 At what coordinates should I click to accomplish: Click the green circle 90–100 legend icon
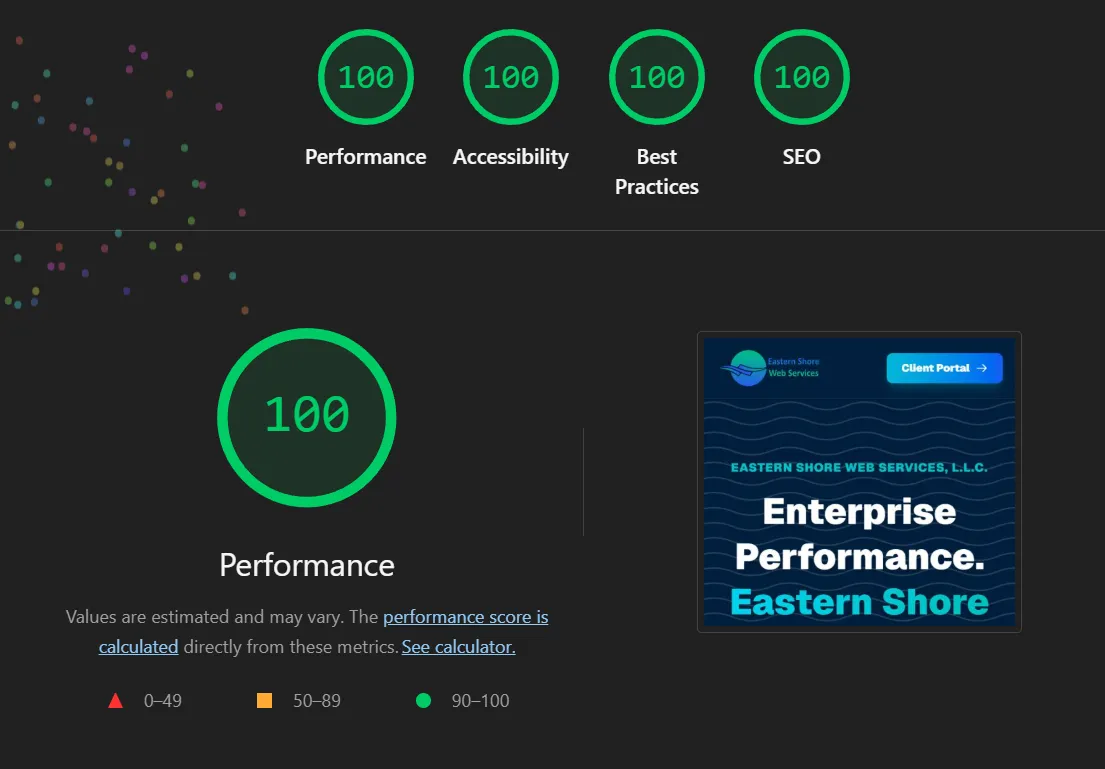(424, 700)
